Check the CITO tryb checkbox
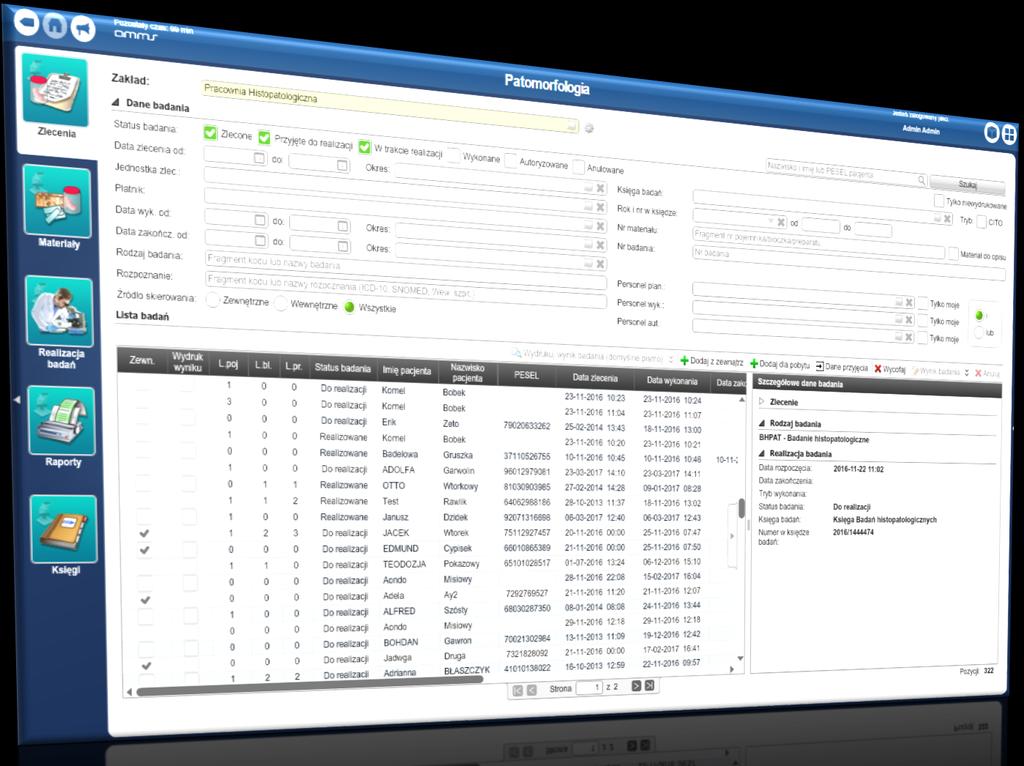Image resolution: width=1024 pixels, height=766 pixels. tap(981, 221)
